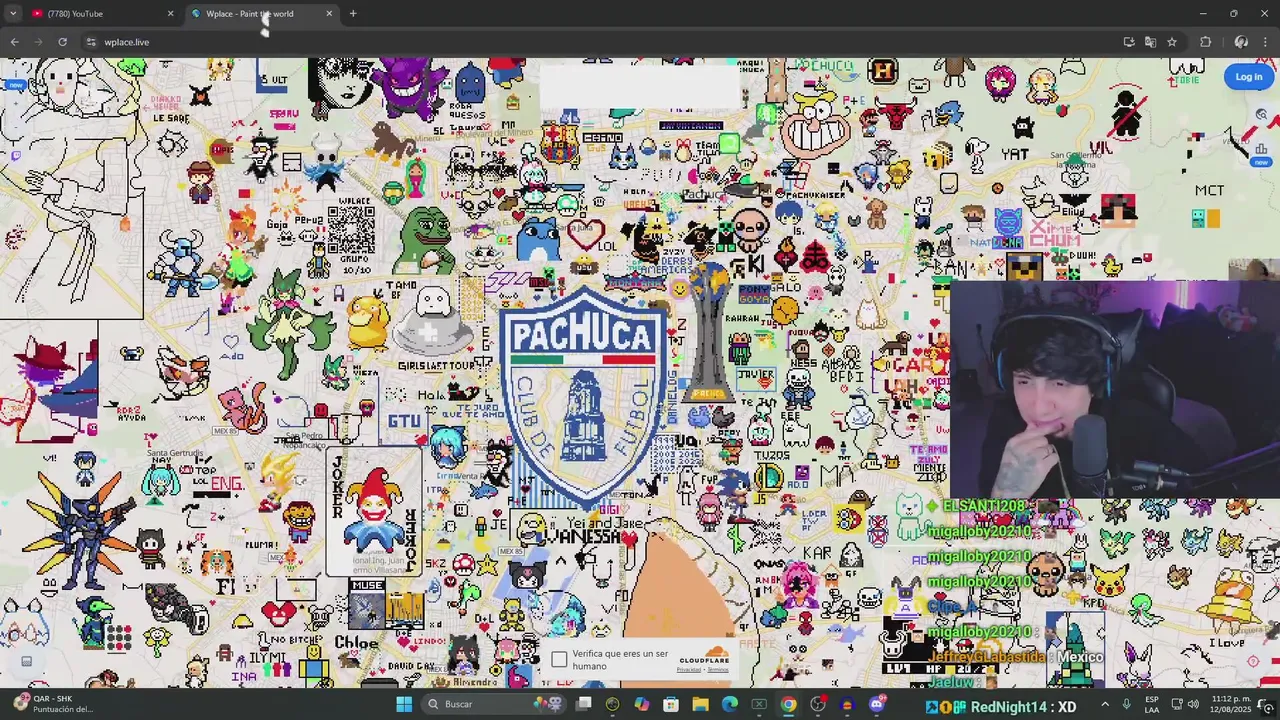Open Discord from the taskbar
The height and width of the screenshot is (720, 1280).
coord(877,704)
